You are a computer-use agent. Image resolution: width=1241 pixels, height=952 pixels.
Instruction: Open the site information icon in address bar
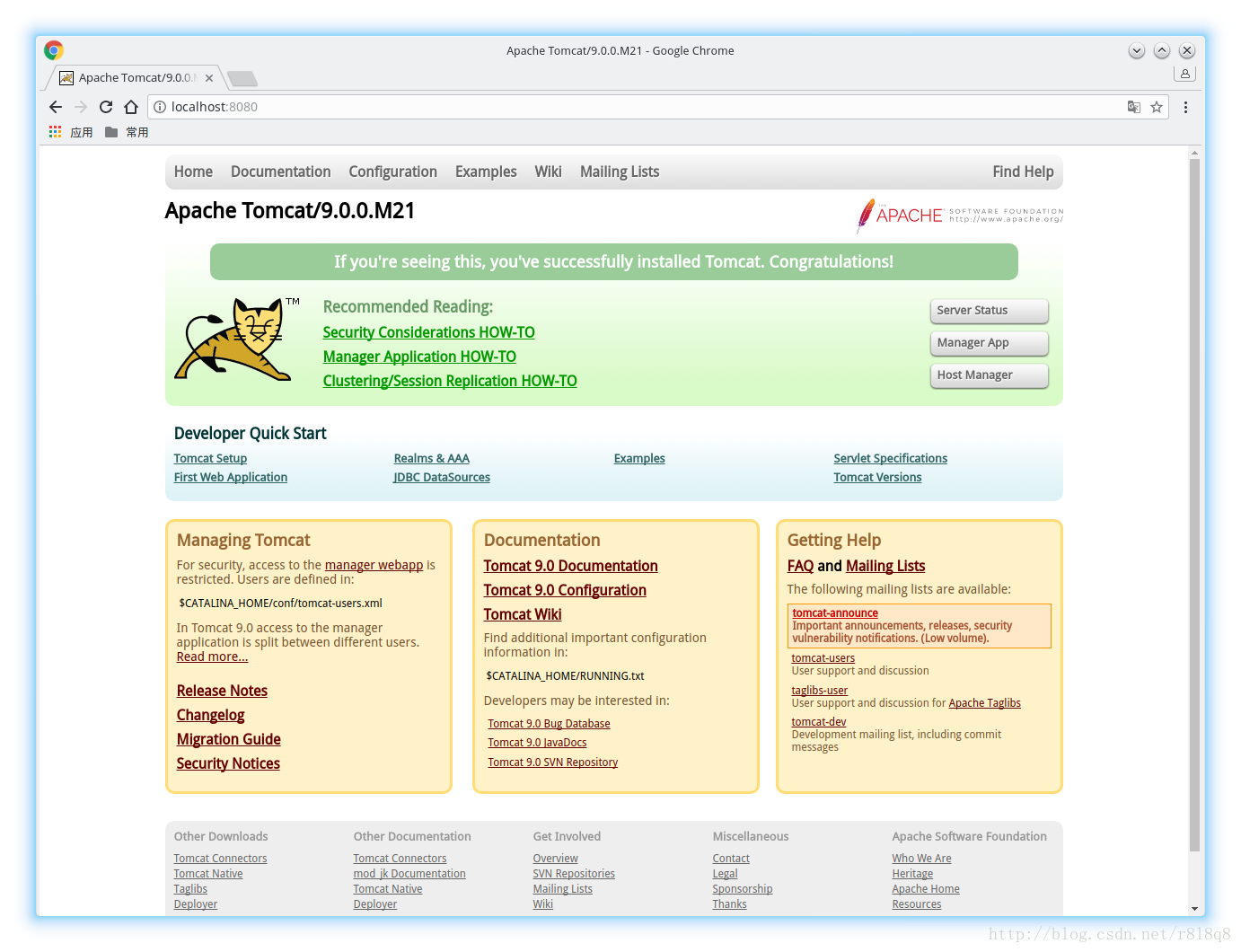160,107
